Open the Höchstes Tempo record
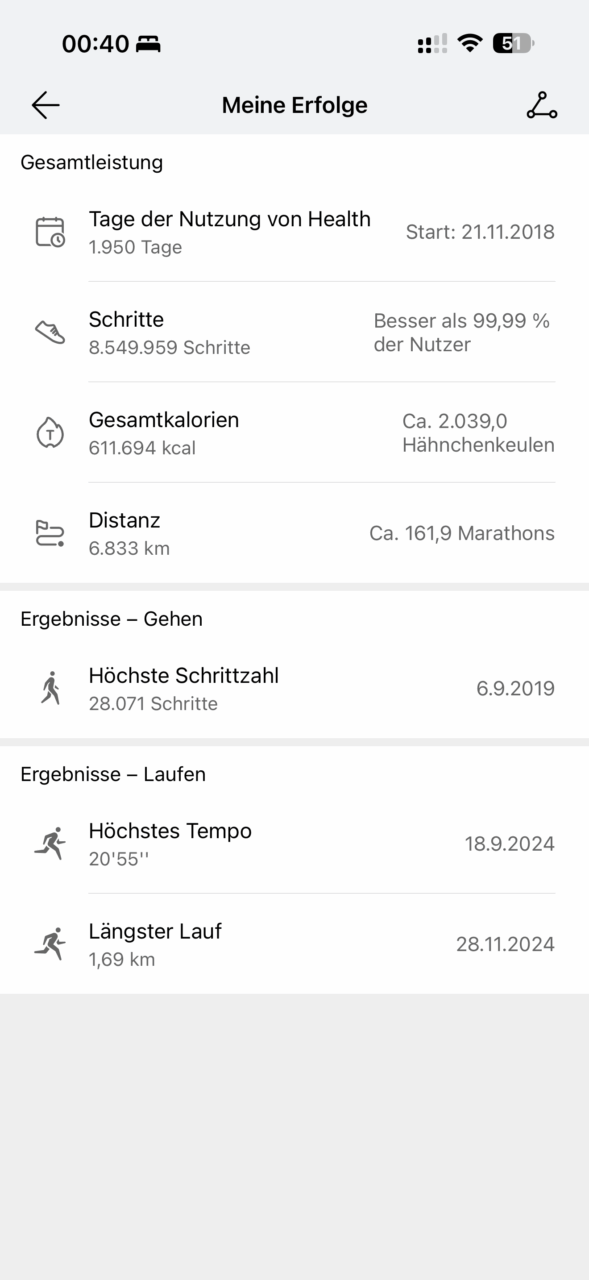Viewport: 589px width, 1280px height. pyautogui.click(x=294, y=844)
